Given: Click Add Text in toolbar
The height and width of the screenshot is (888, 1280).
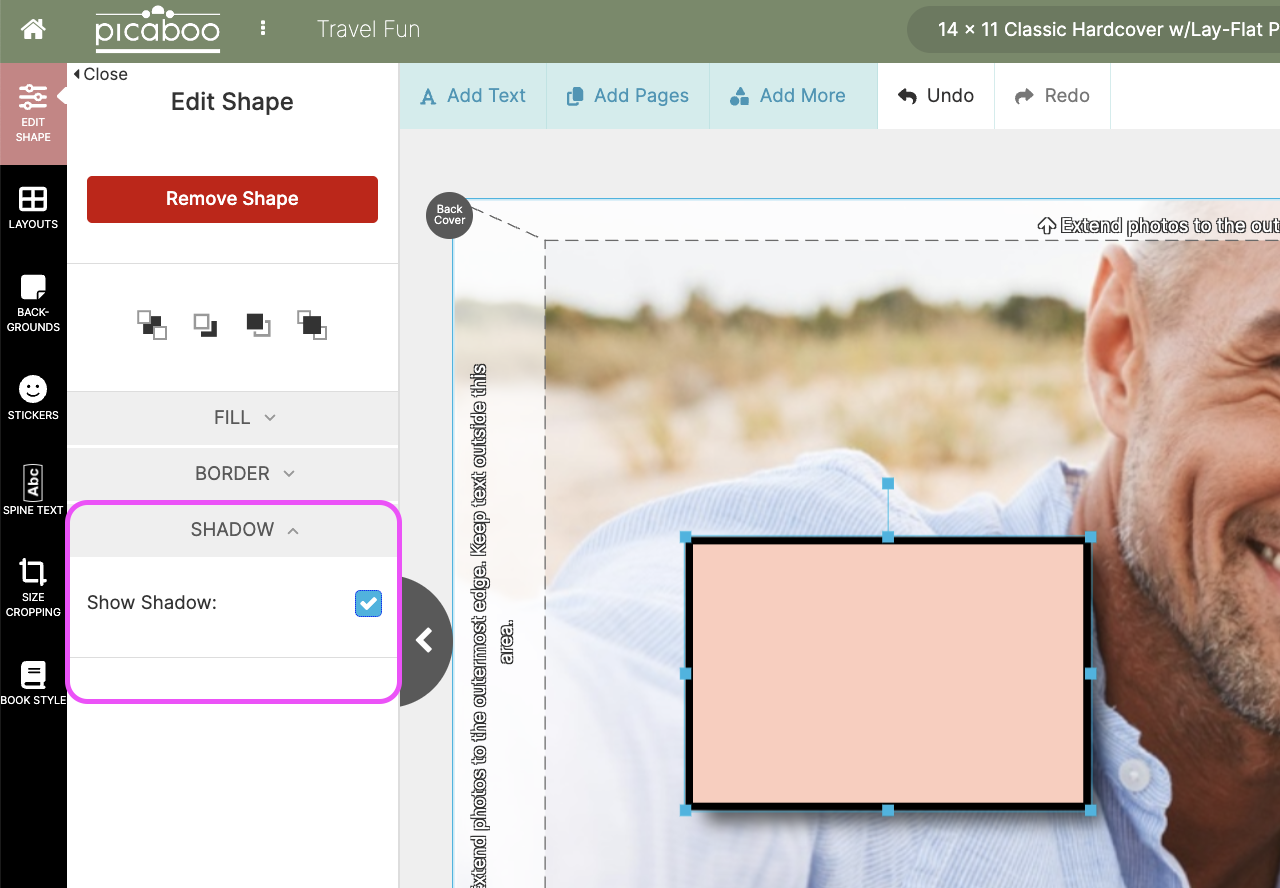Looking at the screenshot, I should pos(473,96).
